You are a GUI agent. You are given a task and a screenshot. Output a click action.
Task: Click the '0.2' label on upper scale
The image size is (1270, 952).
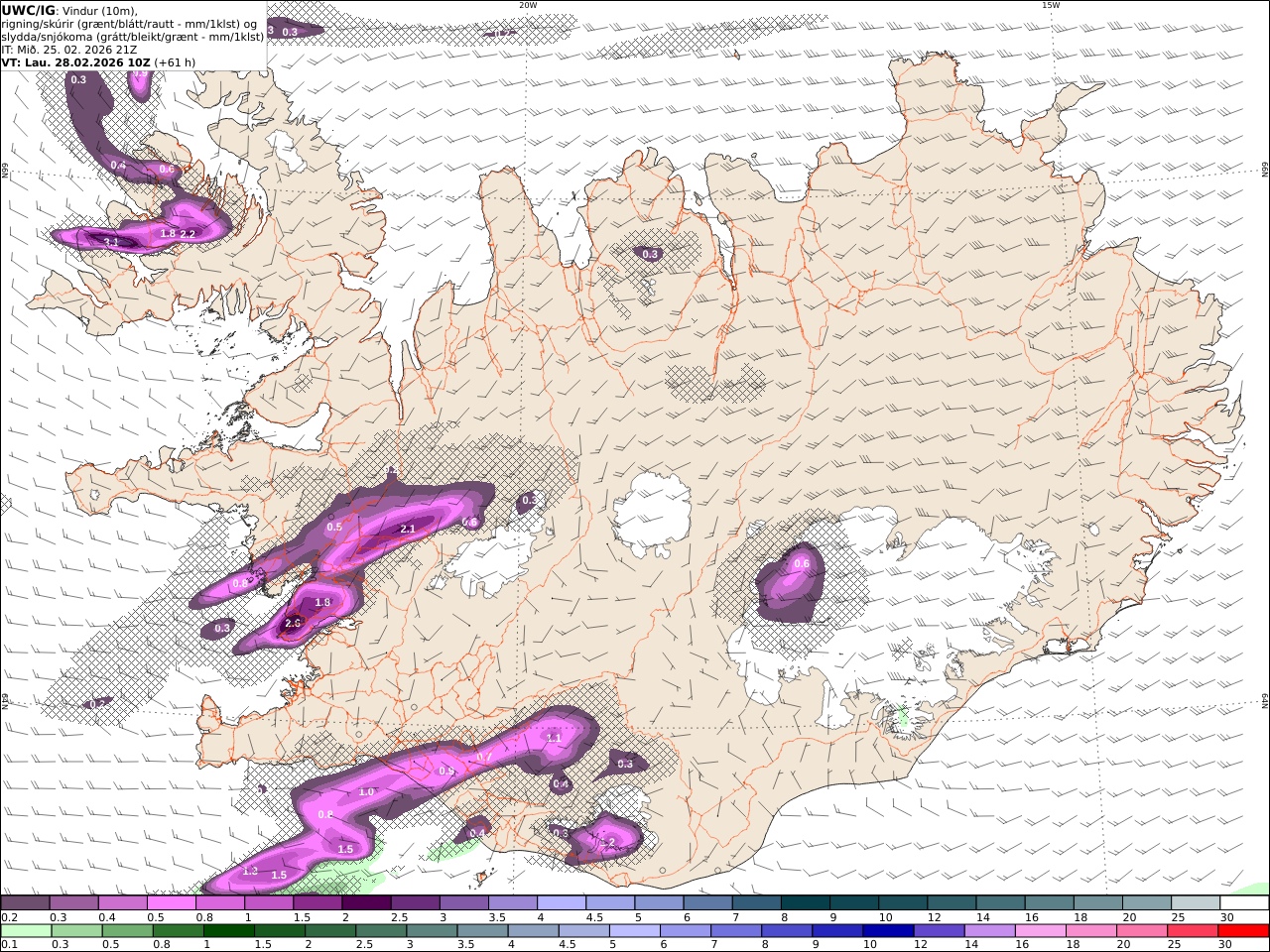coord(8,918)
